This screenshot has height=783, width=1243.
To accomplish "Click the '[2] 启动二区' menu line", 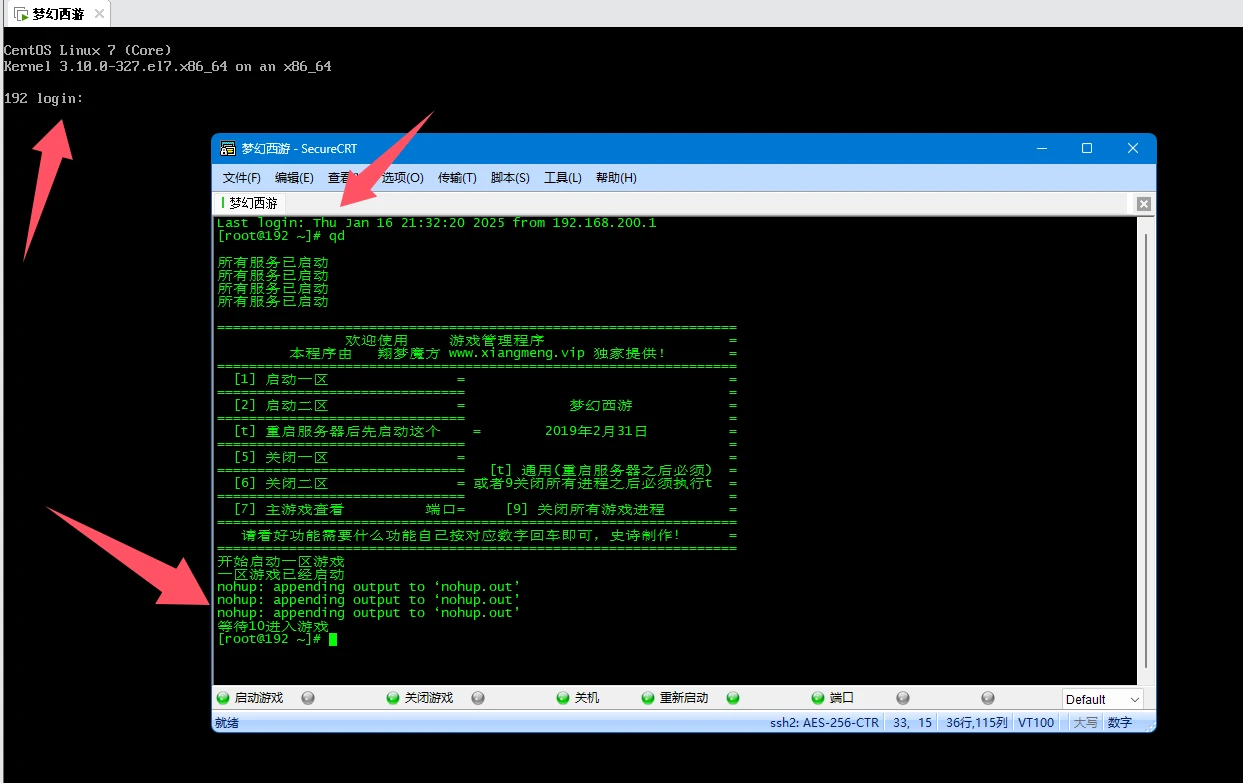I will tap(280, 406).
